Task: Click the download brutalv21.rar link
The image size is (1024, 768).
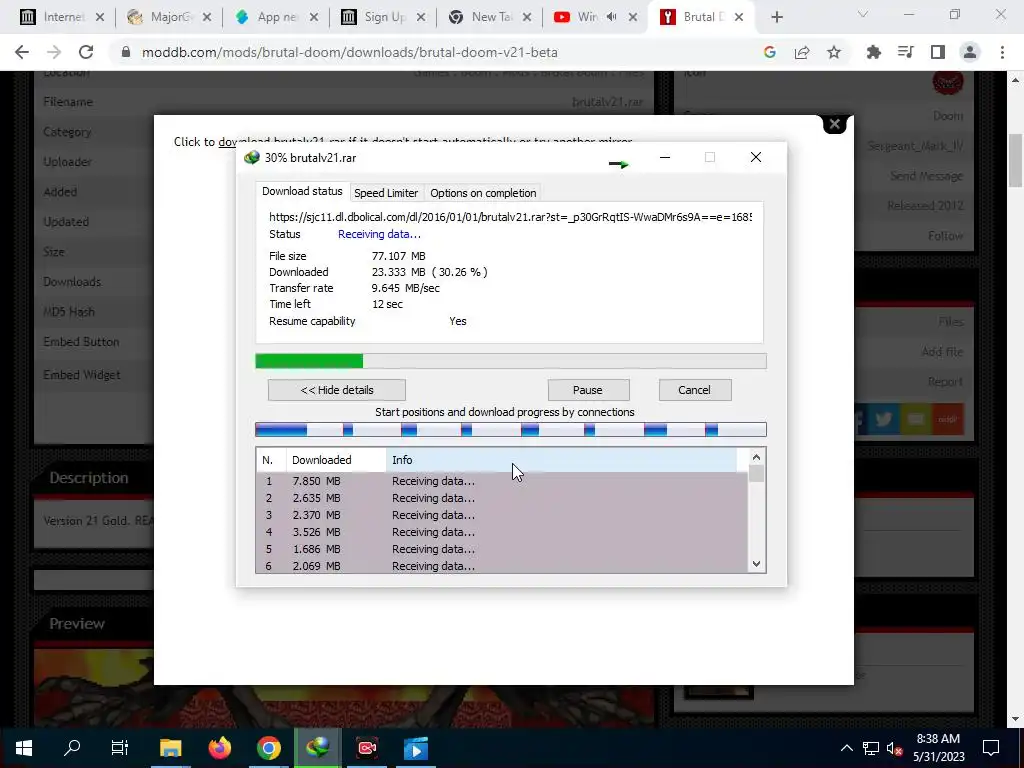Action: [x=281, y=141]
